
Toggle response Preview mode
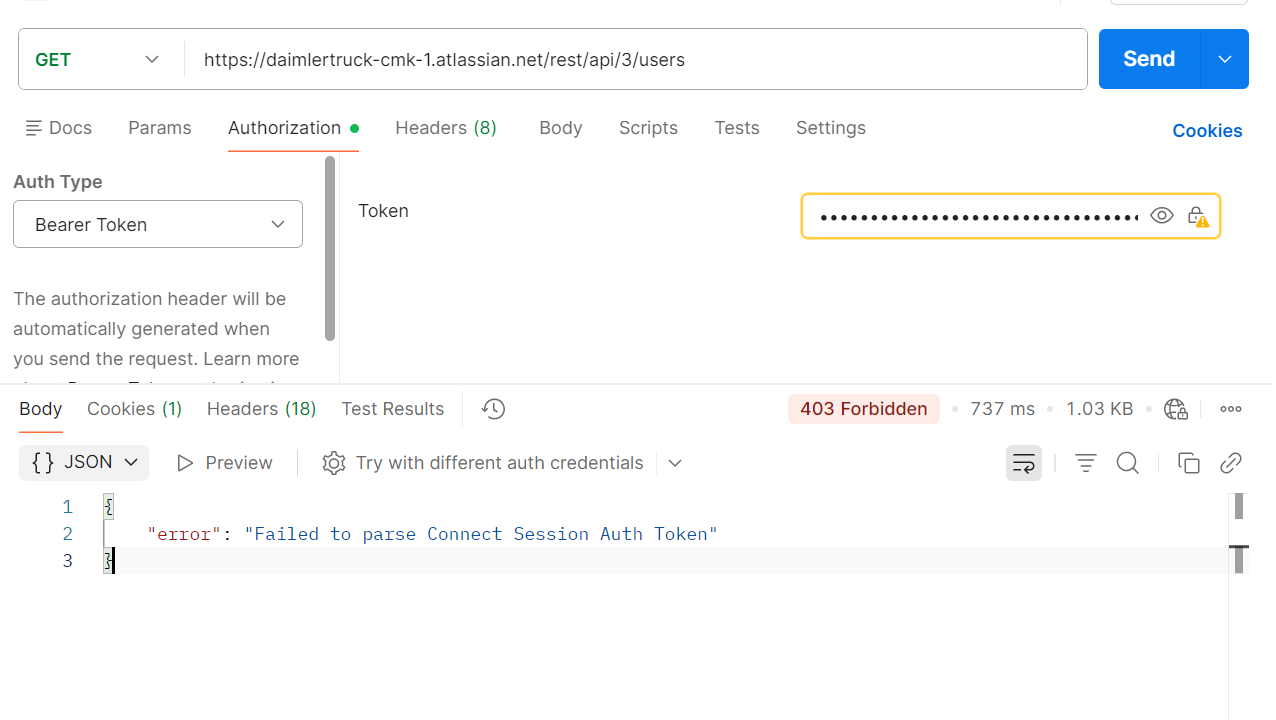224,463
